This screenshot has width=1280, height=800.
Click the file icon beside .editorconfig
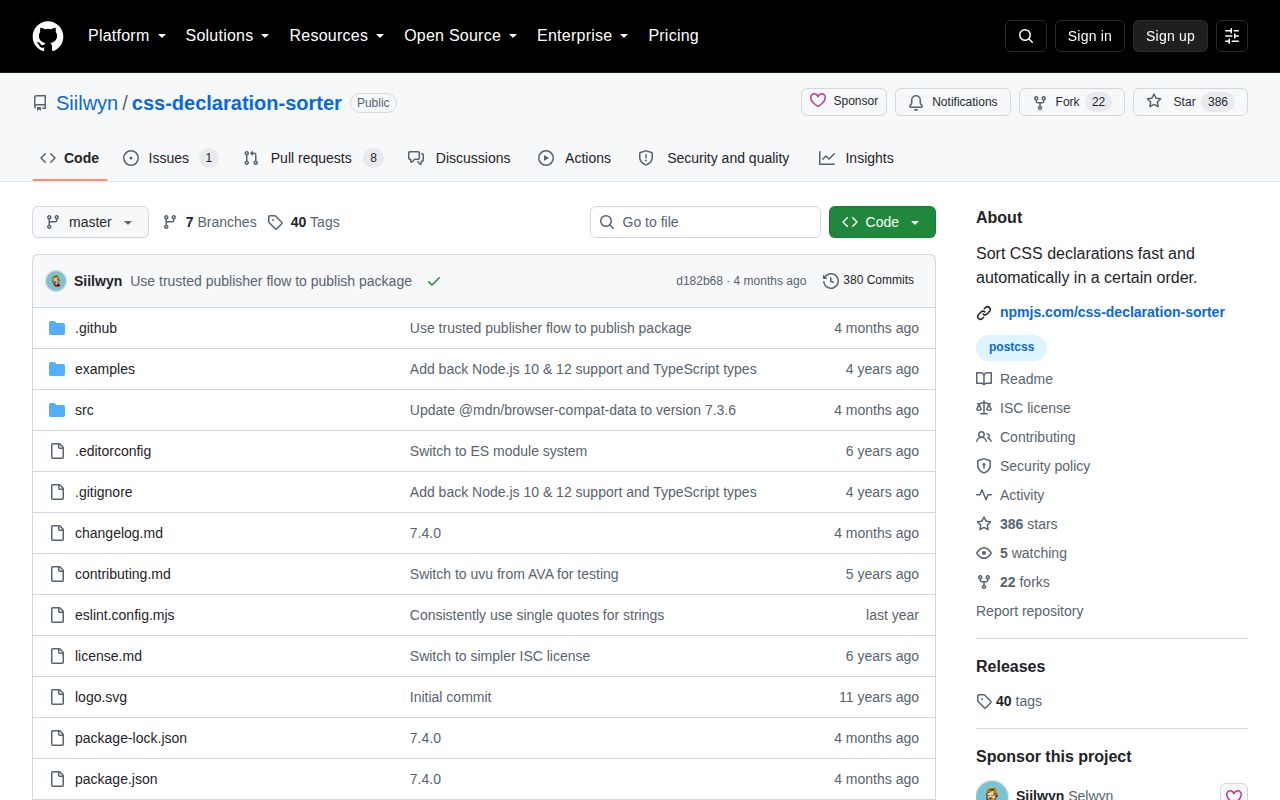(57, 451)
